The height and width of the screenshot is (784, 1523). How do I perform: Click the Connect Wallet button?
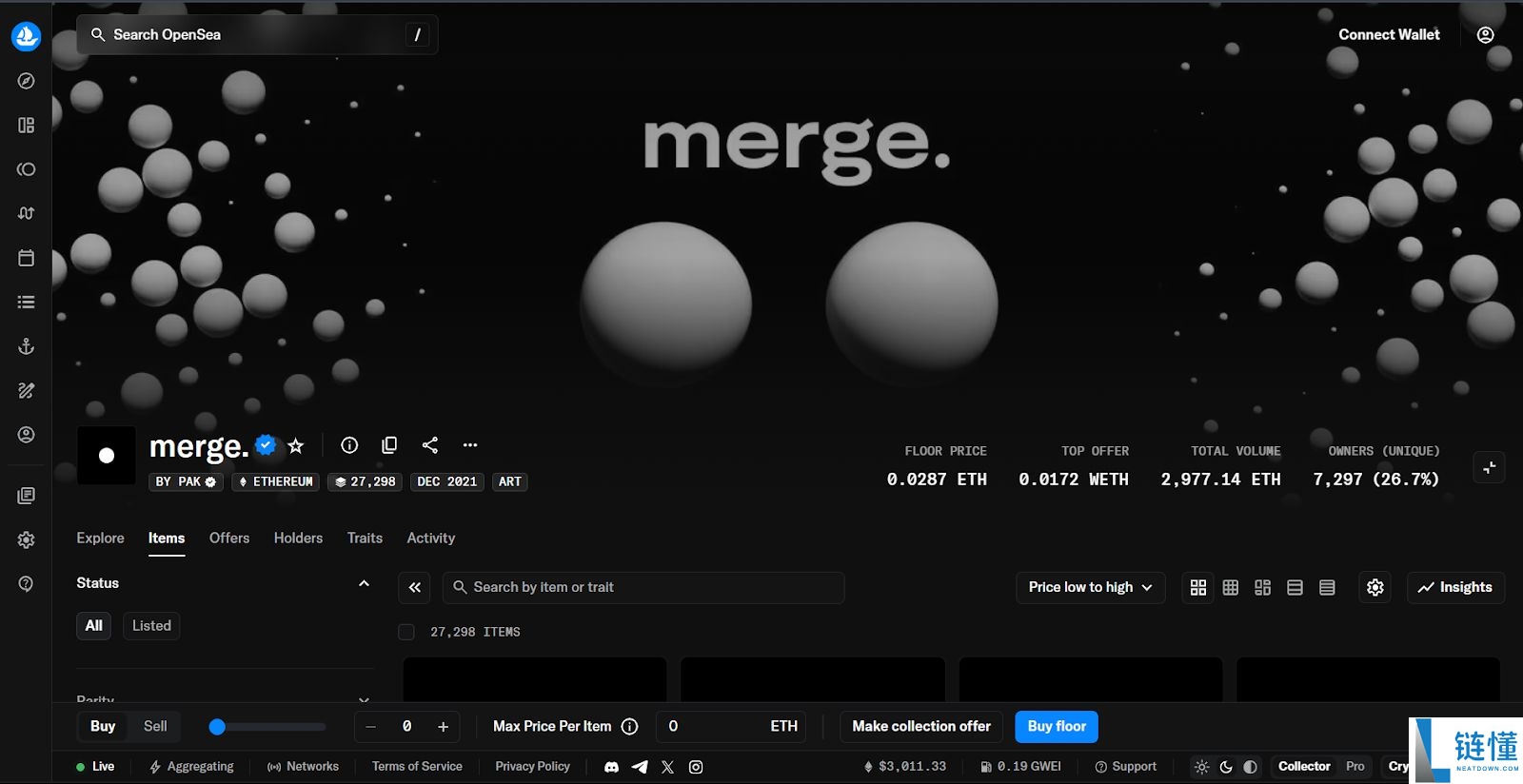1389,35
